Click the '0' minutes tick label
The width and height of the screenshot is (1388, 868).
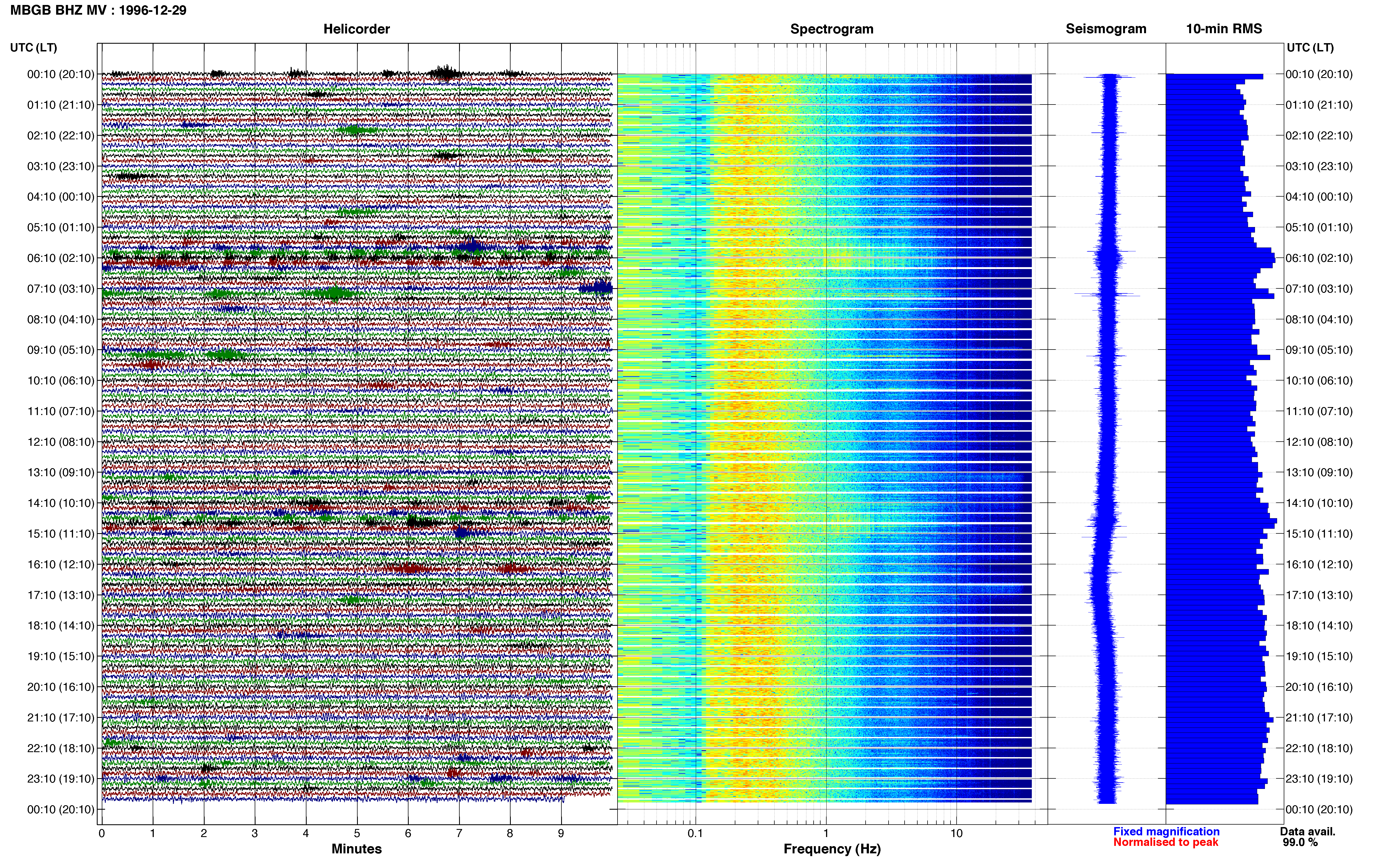(x=101, y=833)
